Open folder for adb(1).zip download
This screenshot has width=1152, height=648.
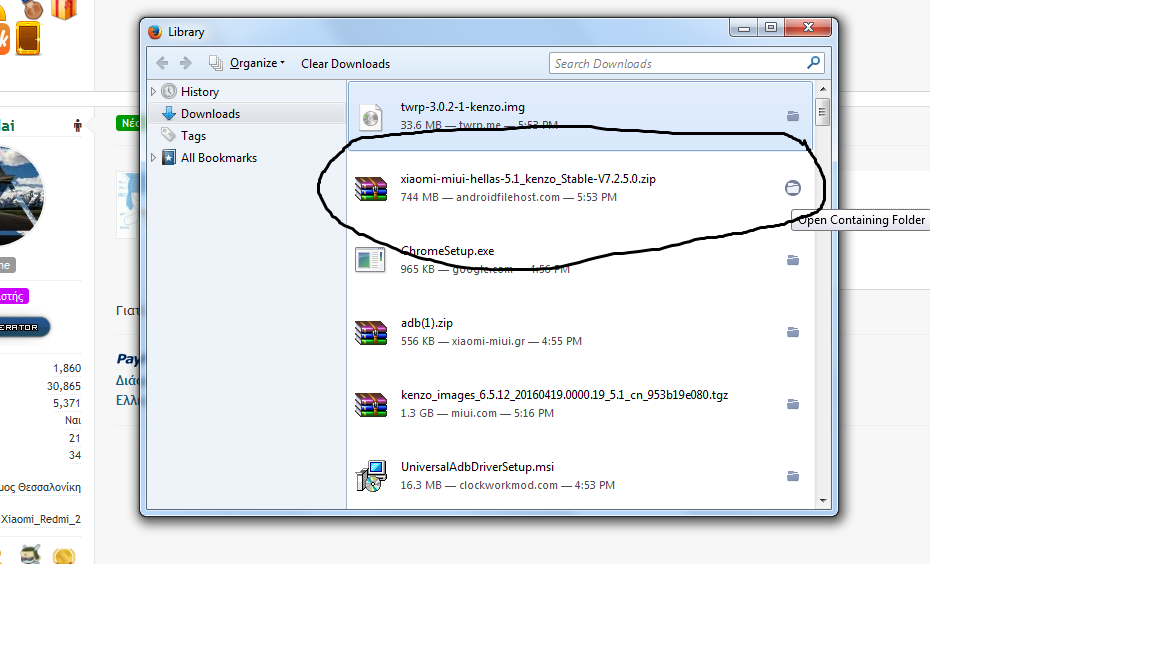pyautogui.click(x=793, y=332)
